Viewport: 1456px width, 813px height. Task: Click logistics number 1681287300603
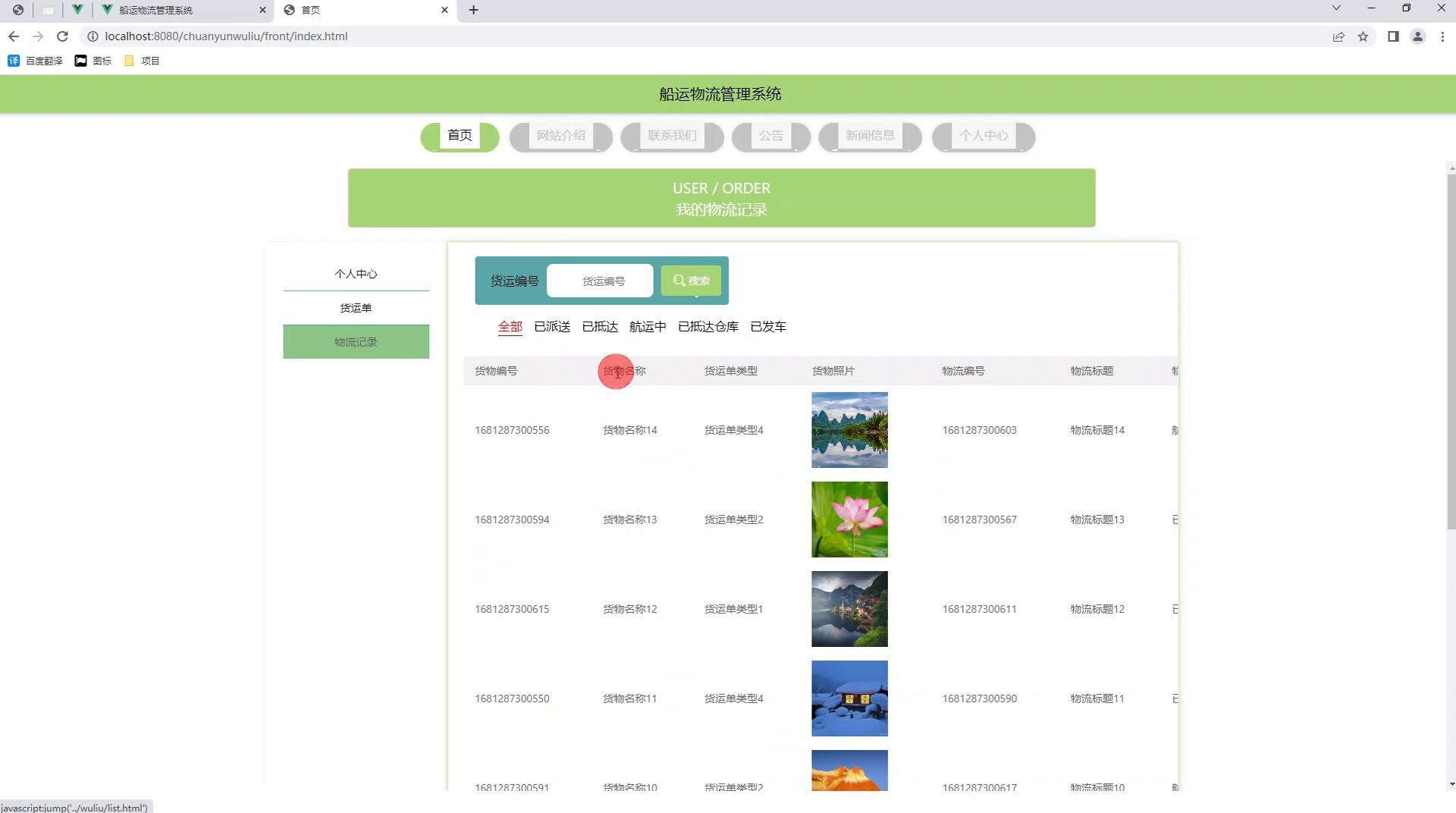pos(980,430)
